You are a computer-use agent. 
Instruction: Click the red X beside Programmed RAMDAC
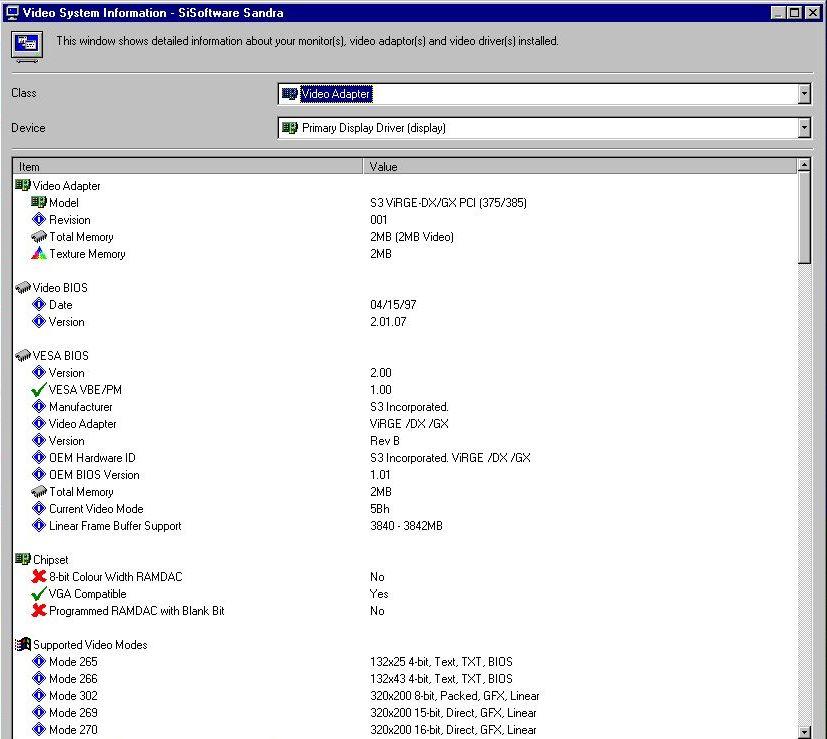(x=39, y=610)
